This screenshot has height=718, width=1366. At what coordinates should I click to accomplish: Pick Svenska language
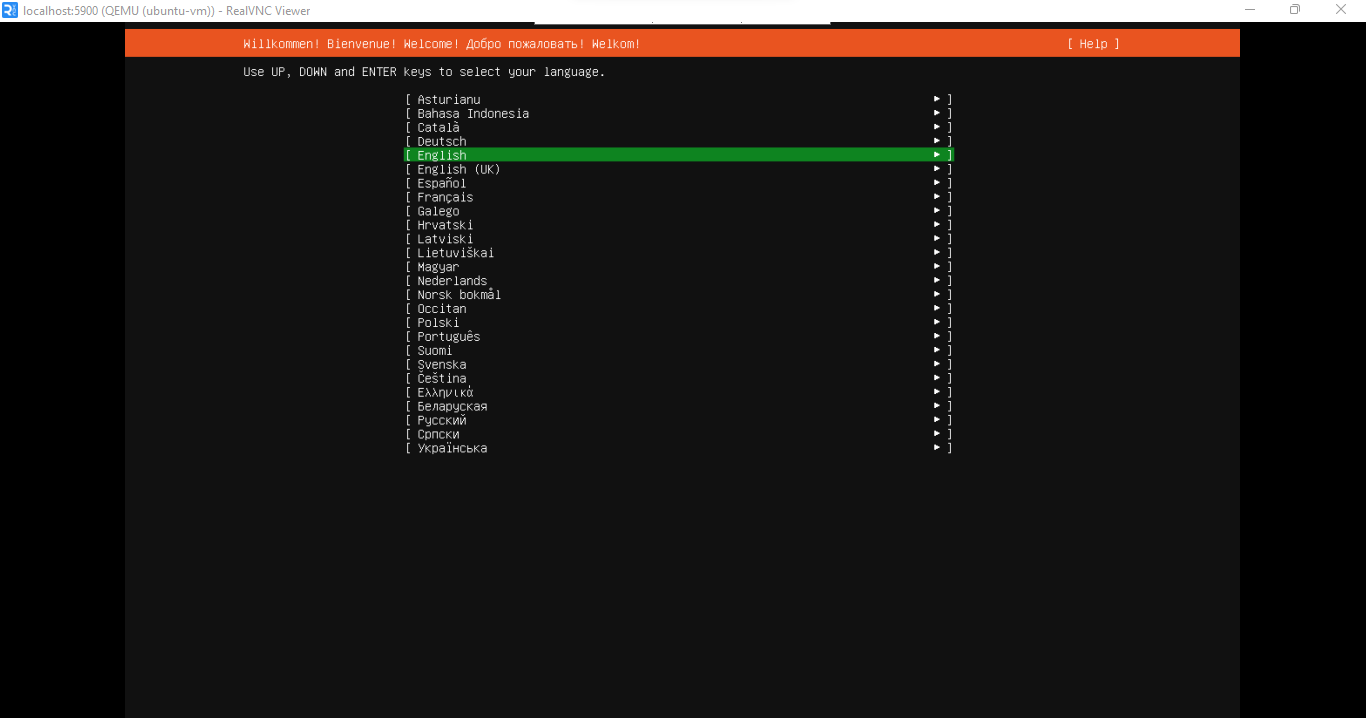679,365
